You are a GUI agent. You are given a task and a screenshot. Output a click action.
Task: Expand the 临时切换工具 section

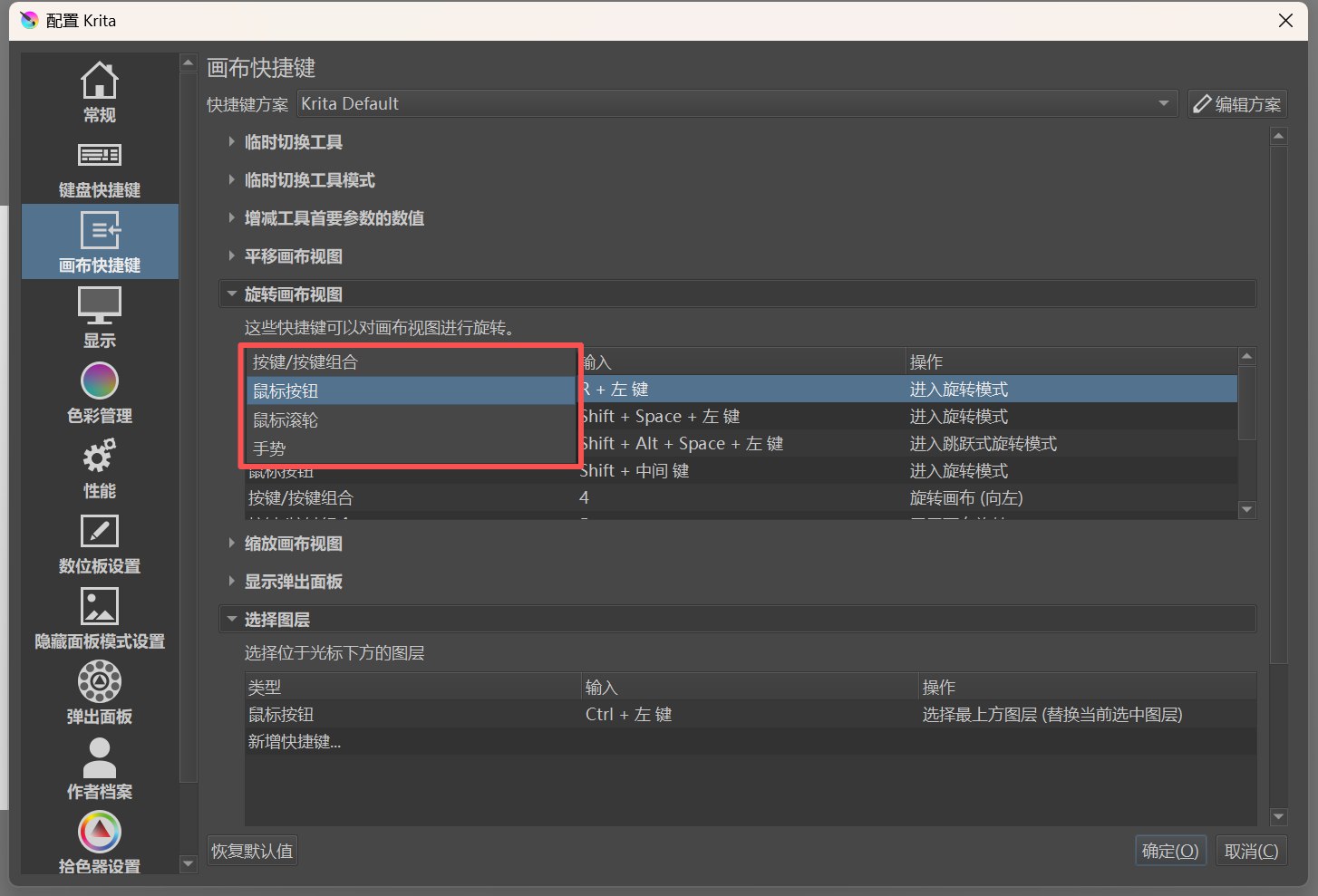pos(293,142)
